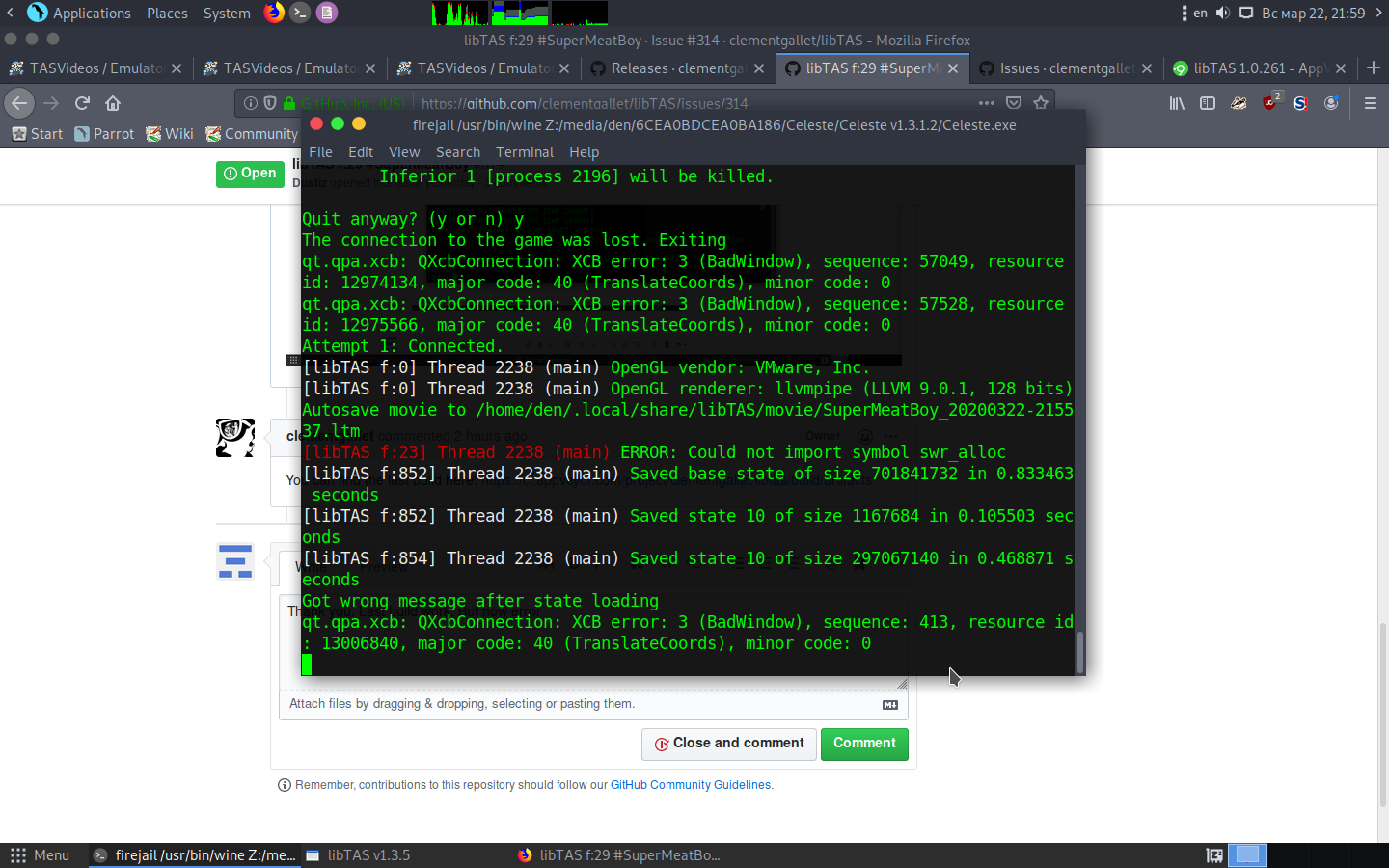1389x868 pixels.
Task: Open the 'Wiki' bookmark
Action: pos(170,134)
